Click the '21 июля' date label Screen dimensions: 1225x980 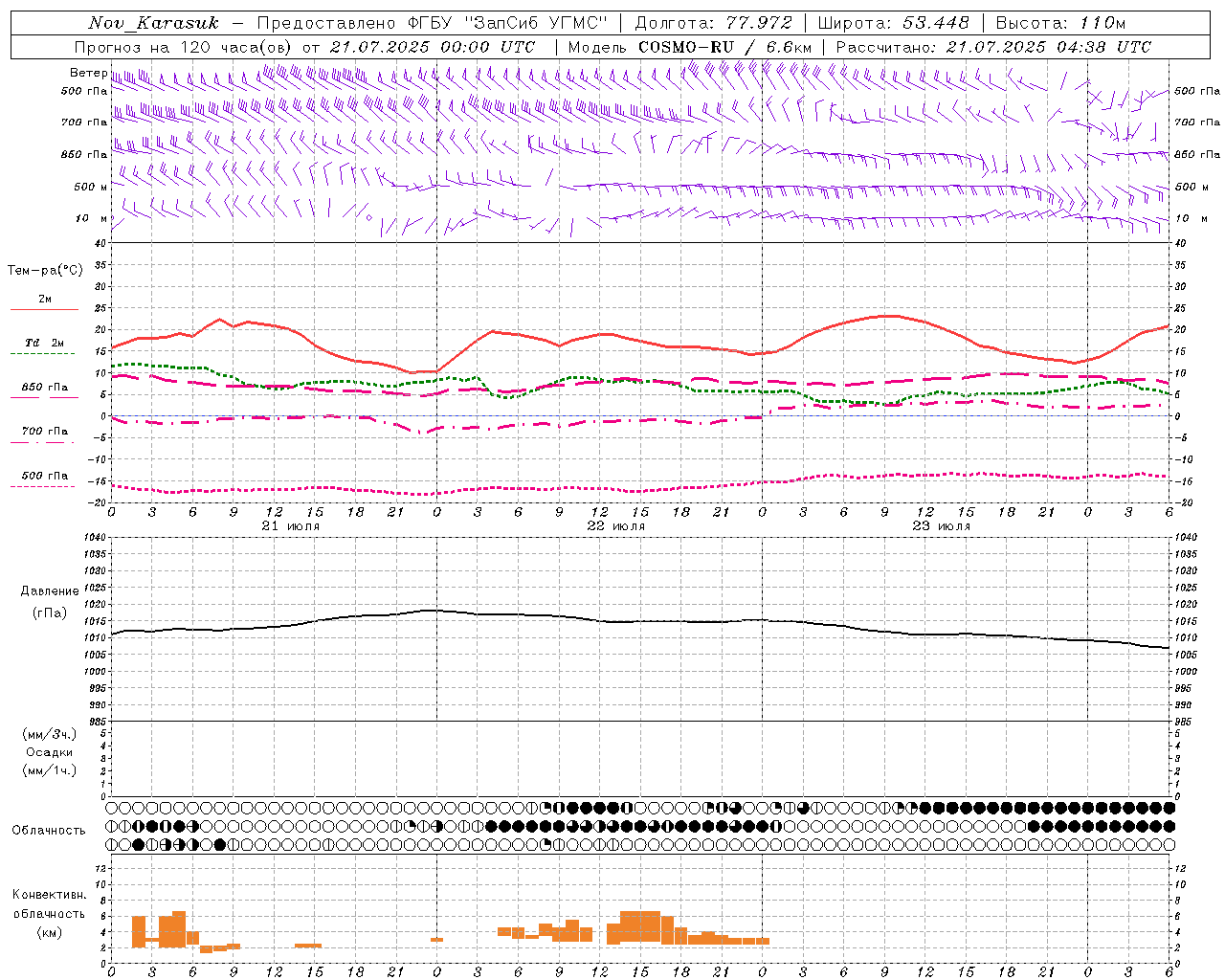point(291,526)
